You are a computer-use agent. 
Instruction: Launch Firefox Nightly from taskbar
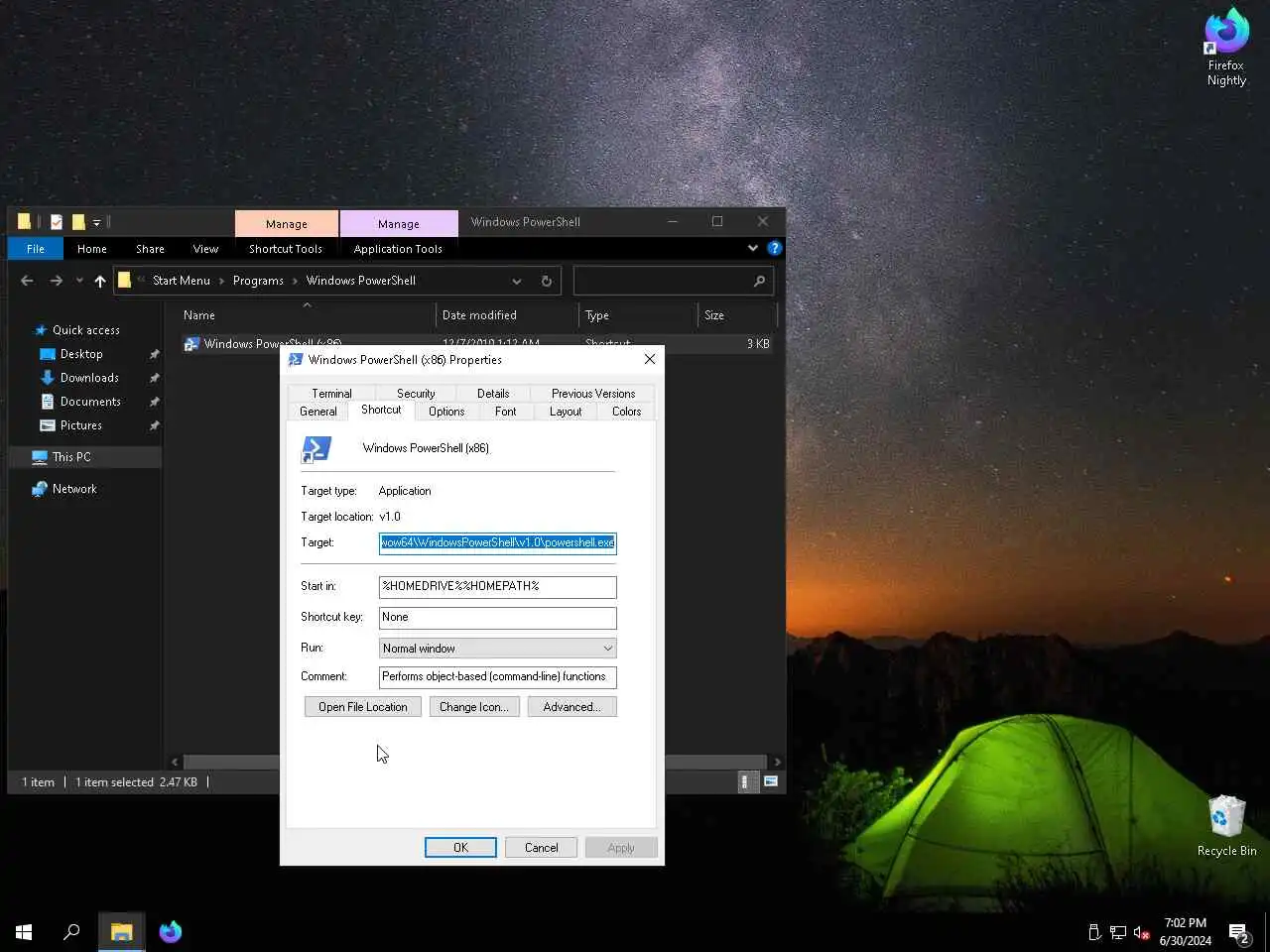point(171,932)
